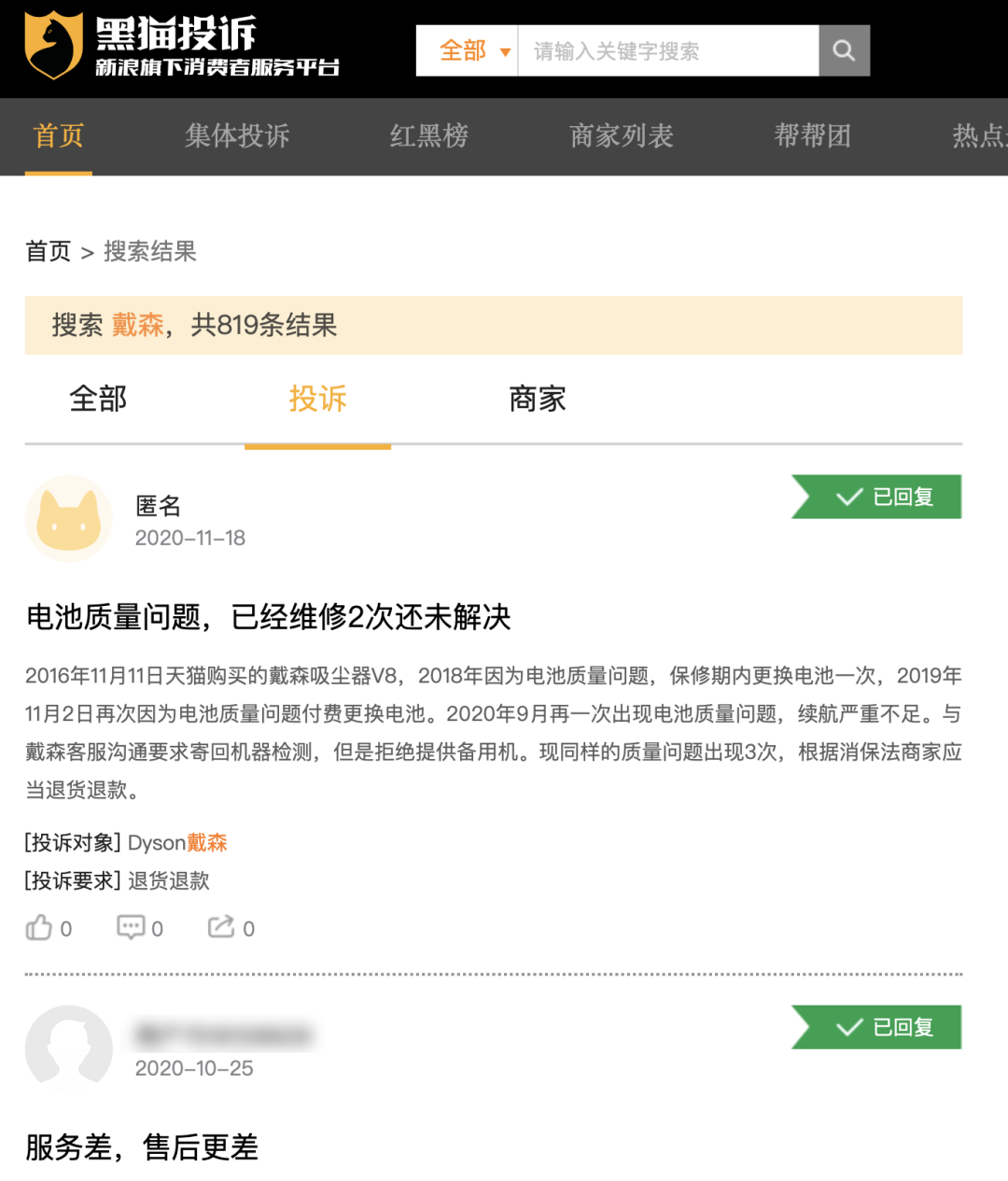Open comments on the battery complaint
The width and height of the screenshot is (1008, 1181).
coord(131,928)
